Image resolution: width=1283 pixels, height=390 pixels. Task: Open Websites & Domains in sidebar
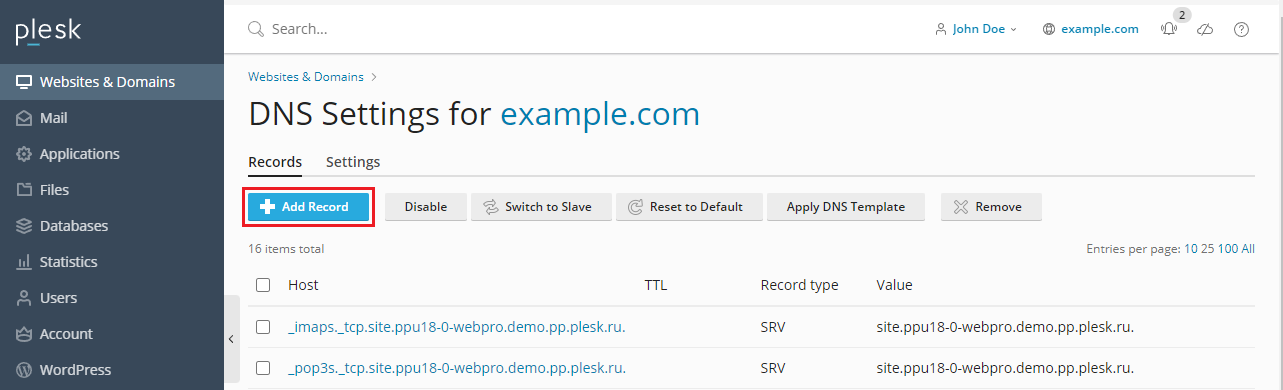(112, 82)
